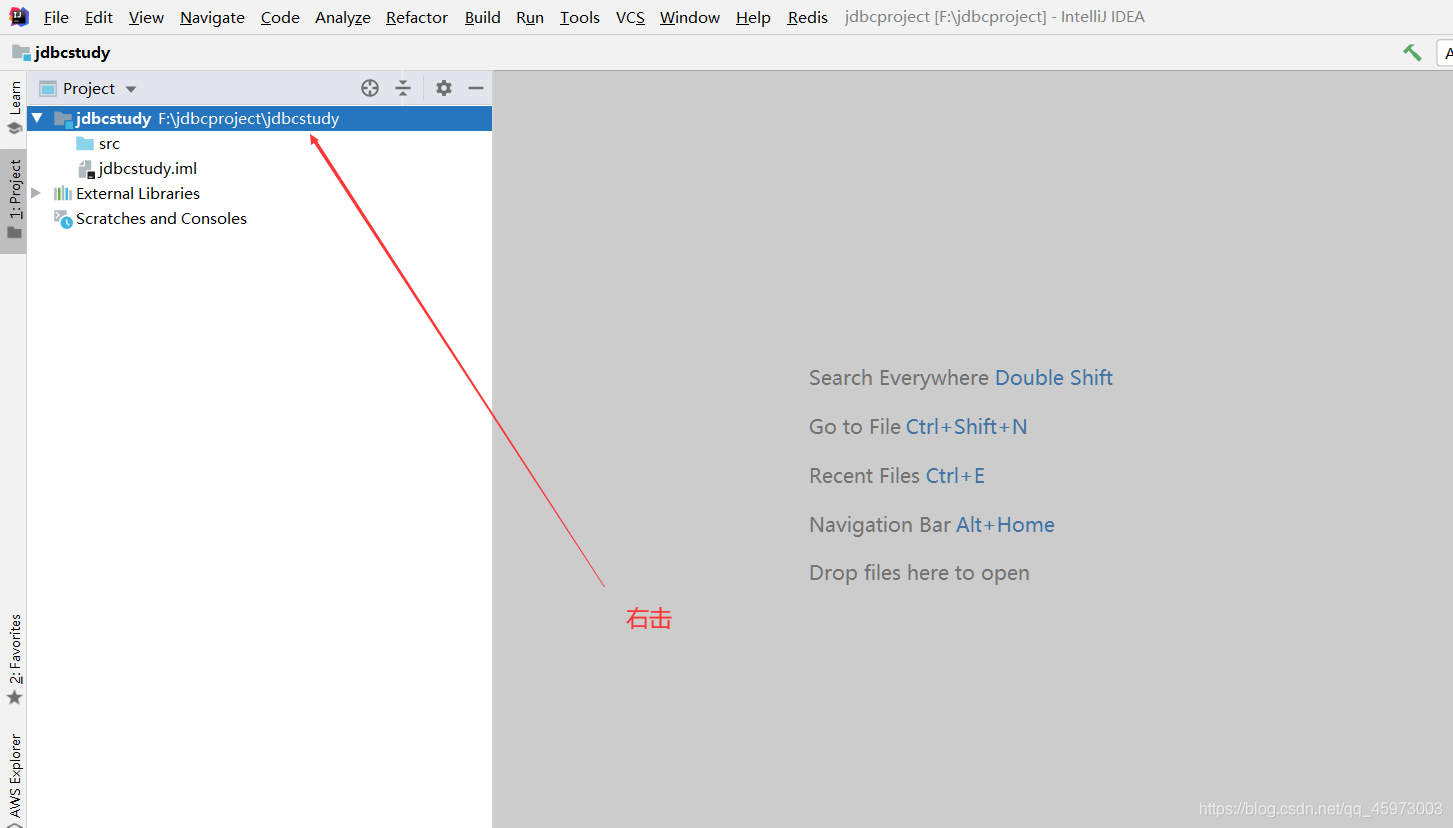Open the Window menu
The width and height of the screenshot is (1453, 828).
[690, 17]
